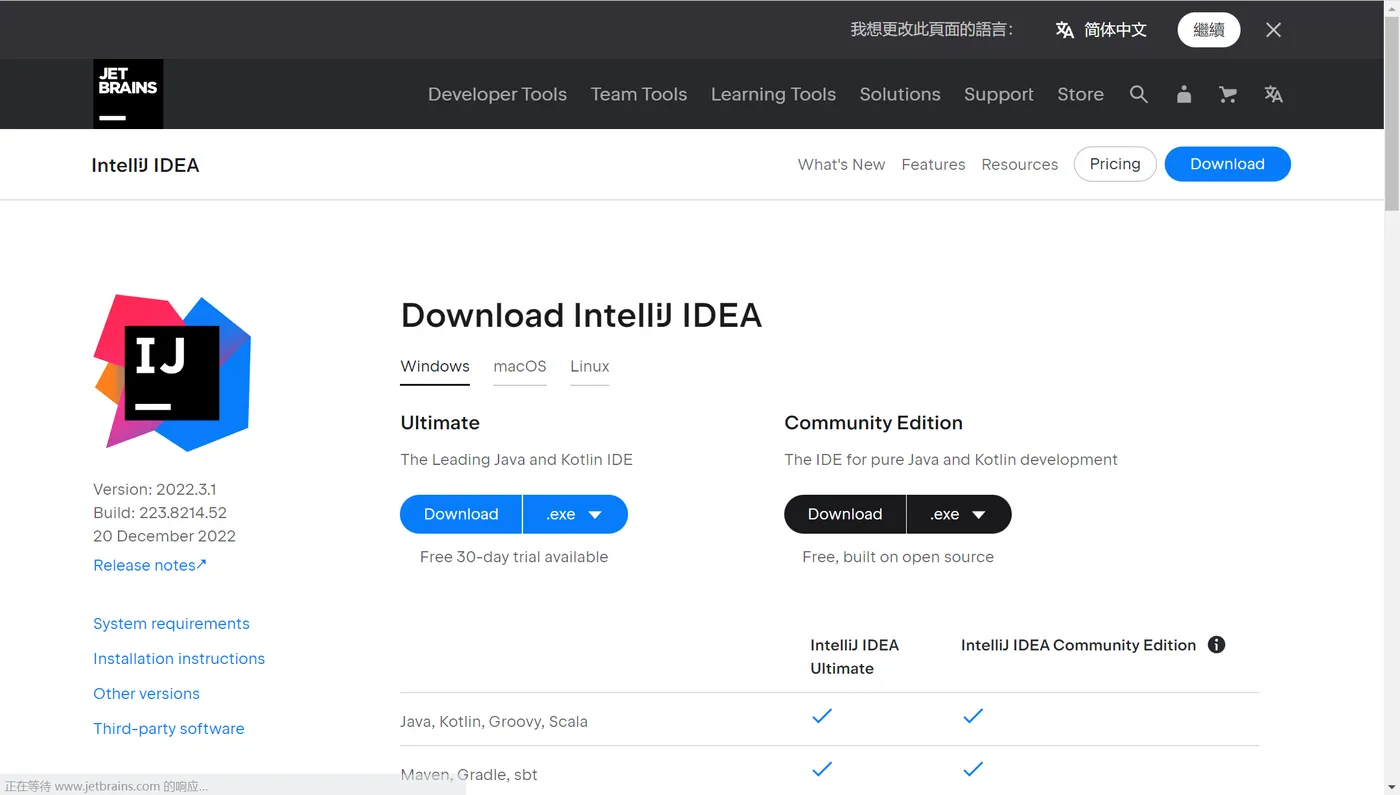
Task: Click the 'Java, Kotlin, Groovy, Scala' row text
Action: [x=494, y=721]
